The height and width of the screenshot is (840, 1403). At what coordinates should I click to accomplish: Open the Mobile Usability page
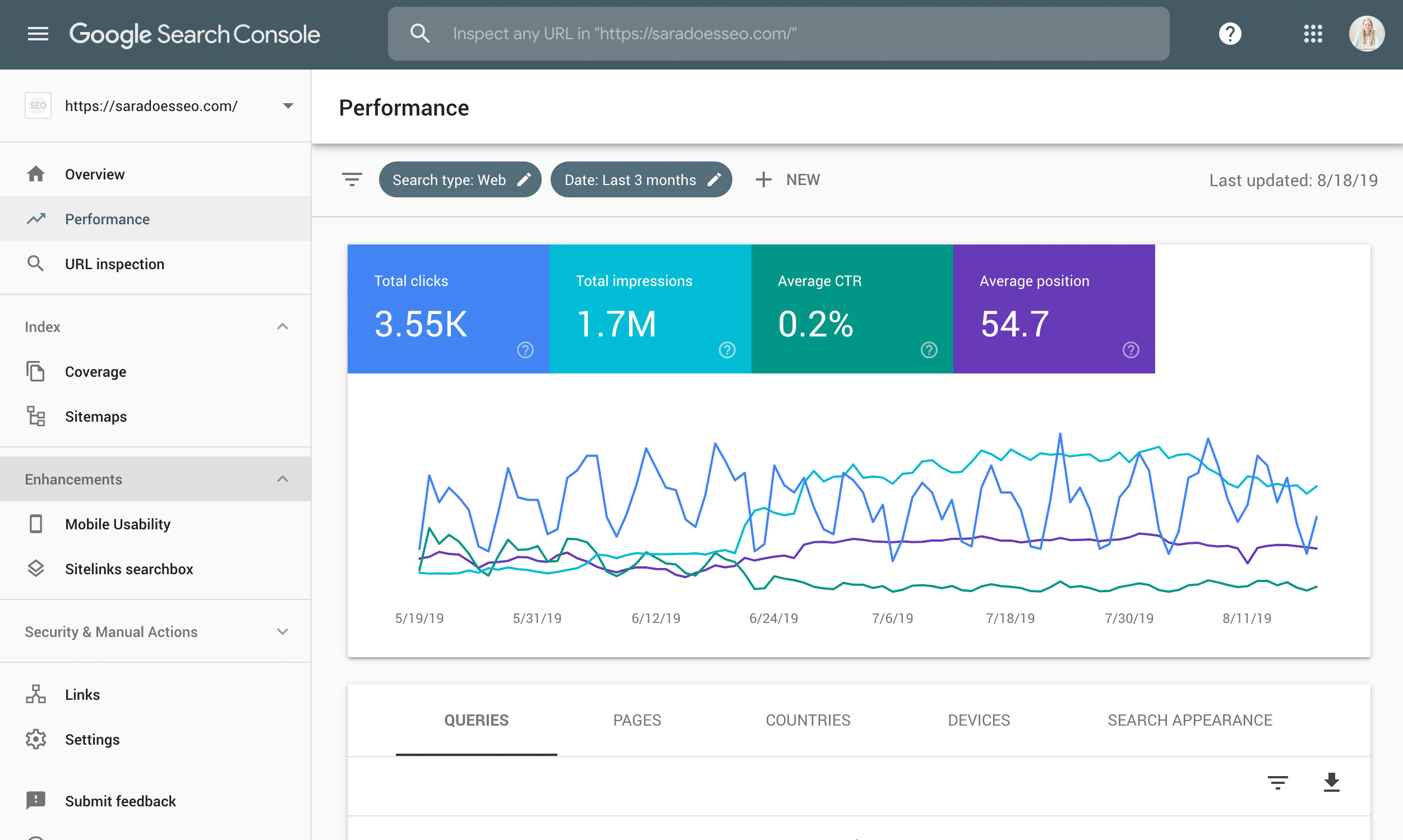click(x=117, y=524)
